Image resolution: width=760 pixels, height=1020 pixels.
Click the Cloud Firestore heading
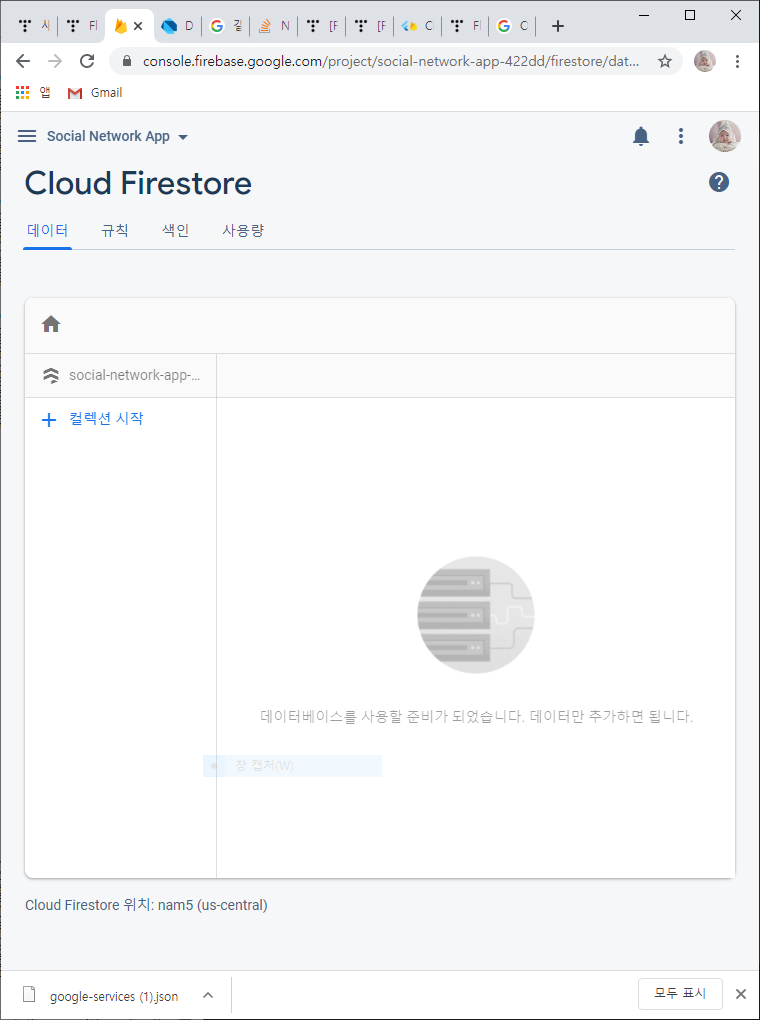click(138, 183)
